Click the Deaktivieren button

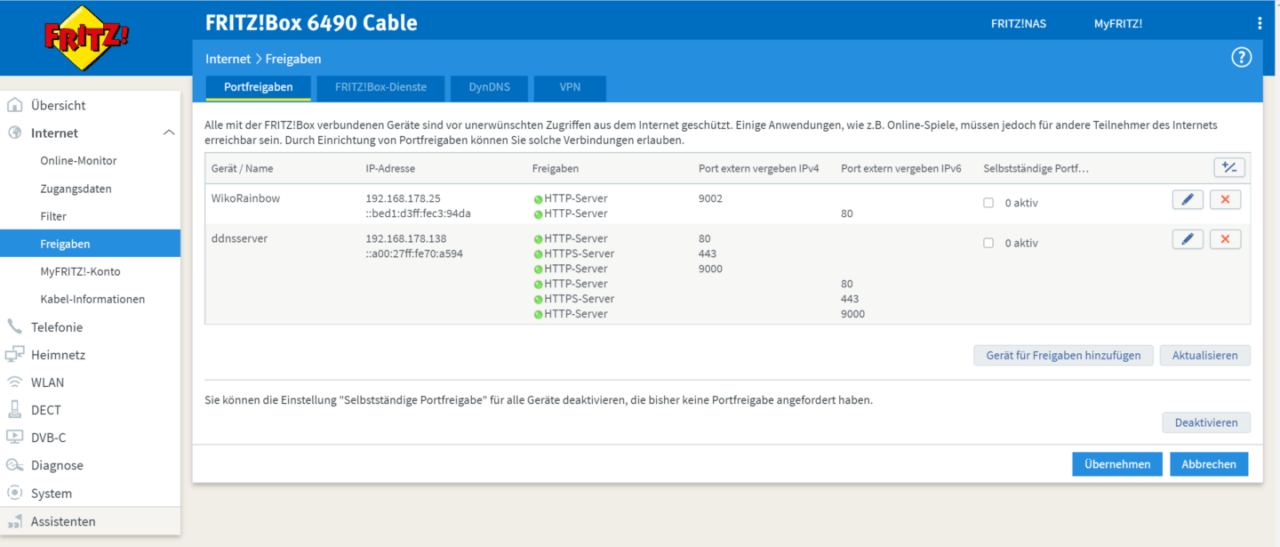coord(1206,423)
